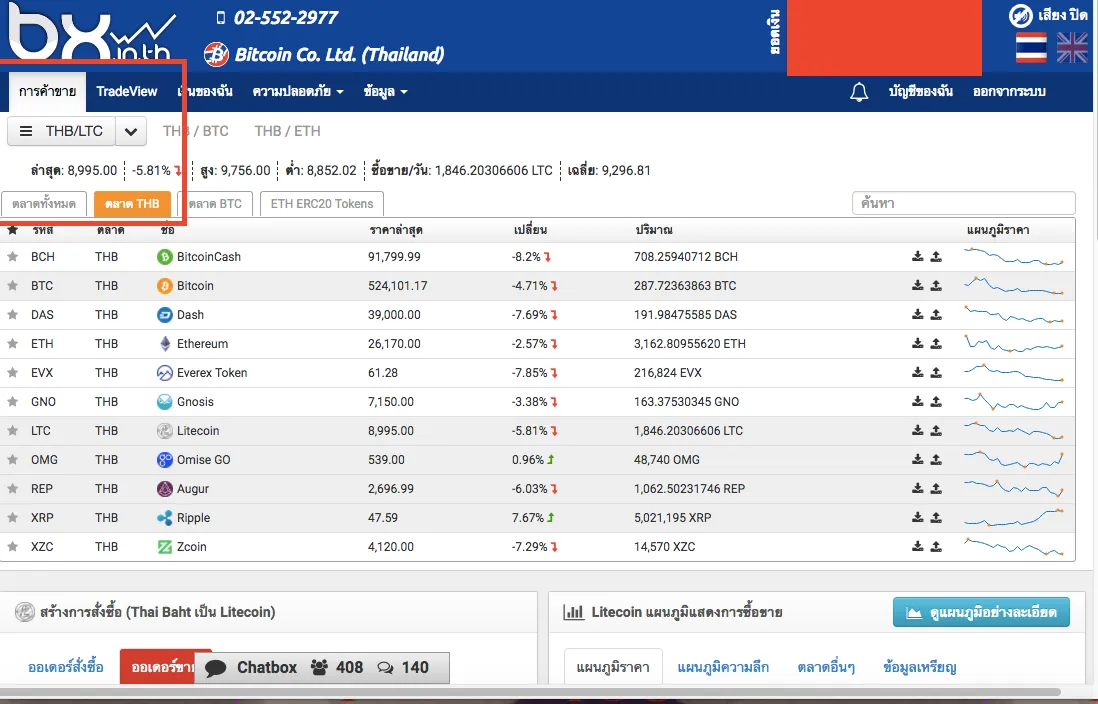Viewport: 1098px width, 704px height.
Task: Toggle favorite star for LTC row
Action: tap(13, 431)
